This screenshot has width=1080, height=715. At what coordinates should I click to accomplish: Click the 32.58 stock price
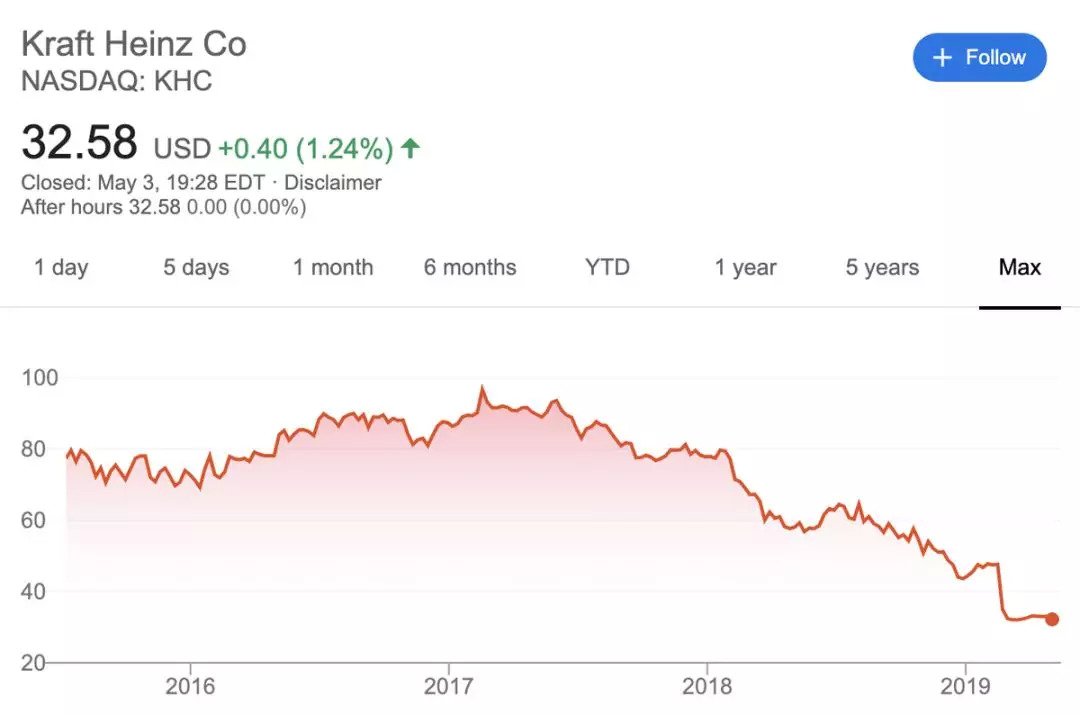[x=79, y=143]
